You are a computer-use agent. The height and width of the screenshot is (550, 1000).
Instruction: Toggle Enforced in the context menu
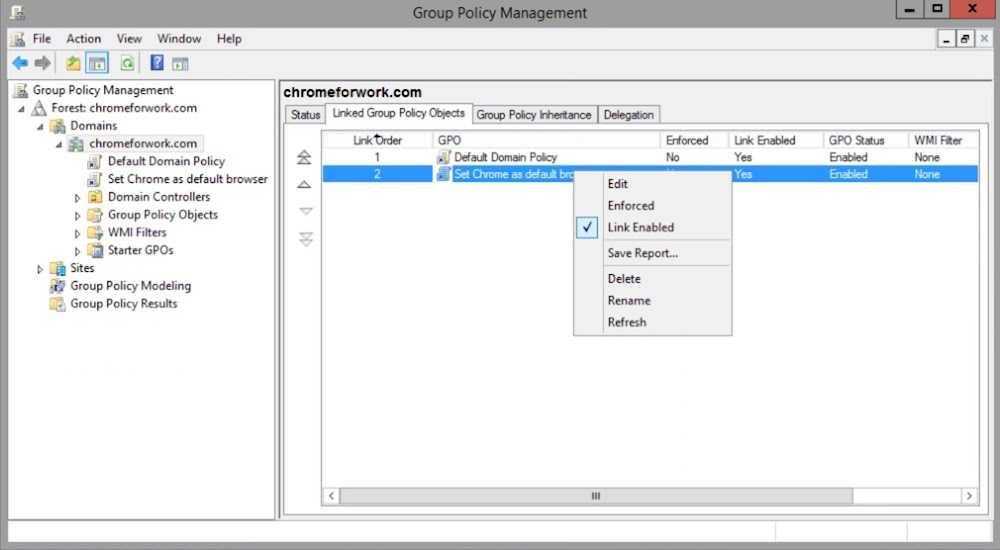[x=631, y=205]
